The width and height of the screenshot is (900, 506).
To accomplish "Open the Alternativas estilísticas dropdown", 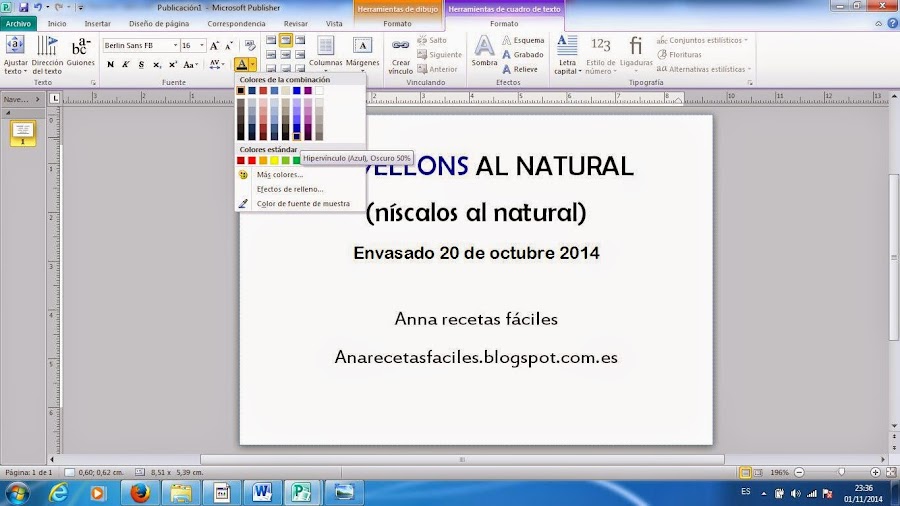I will (x=704, y=69).
